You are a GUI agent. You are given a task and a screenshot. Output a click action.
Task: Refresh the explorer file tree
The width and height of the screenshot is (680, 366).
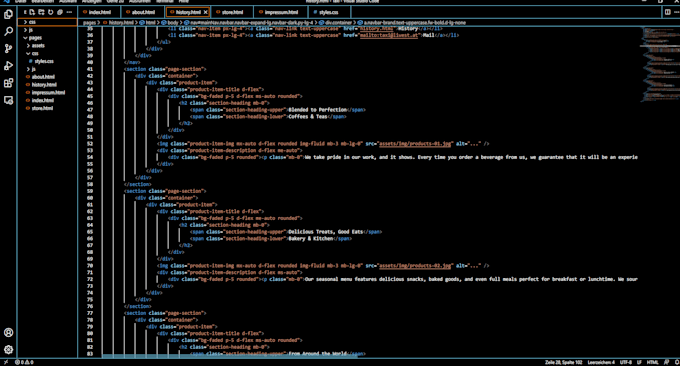click(x=51, y=12)
